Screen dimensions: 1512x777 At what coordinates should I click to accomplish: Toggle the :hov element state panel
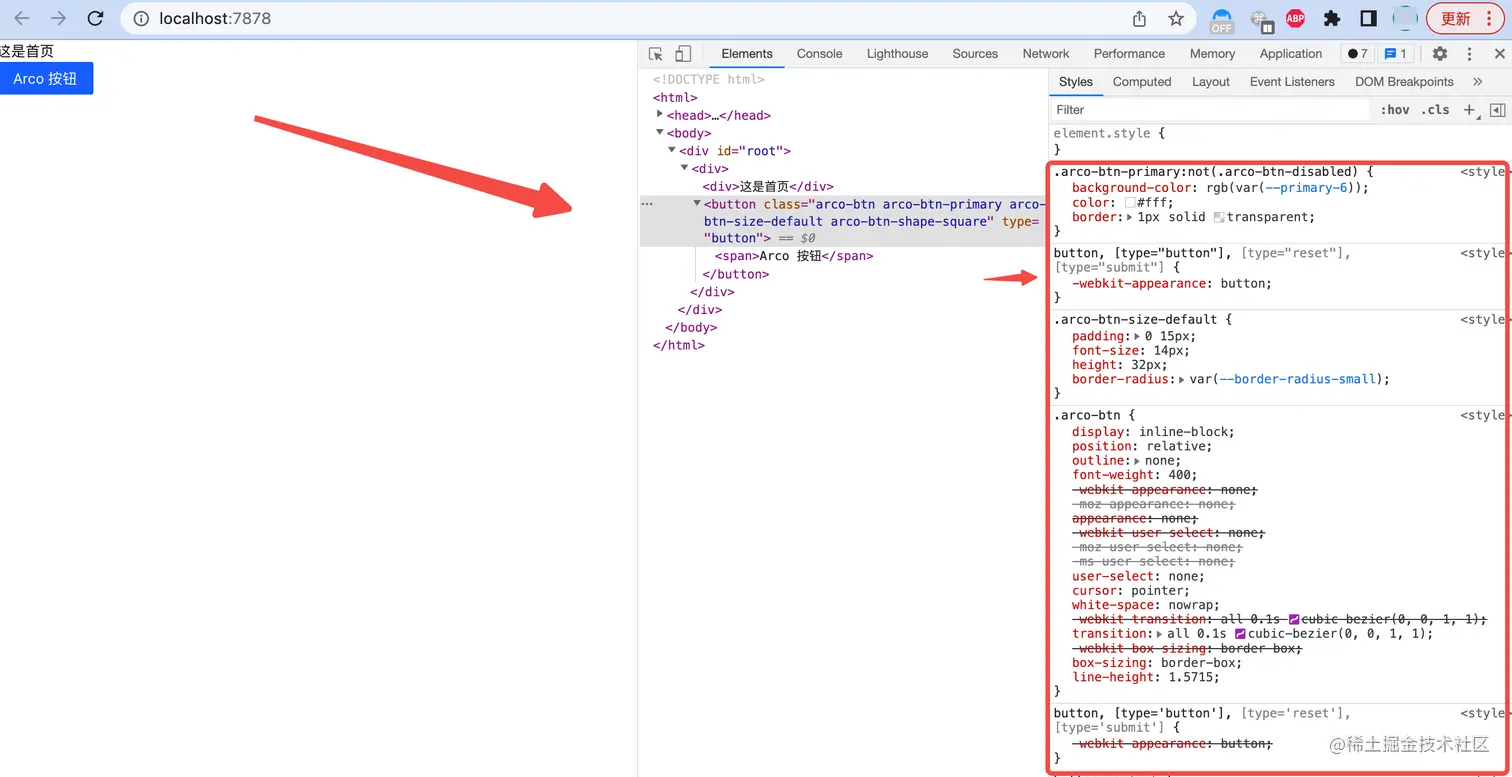click(x=1395, y=110)
